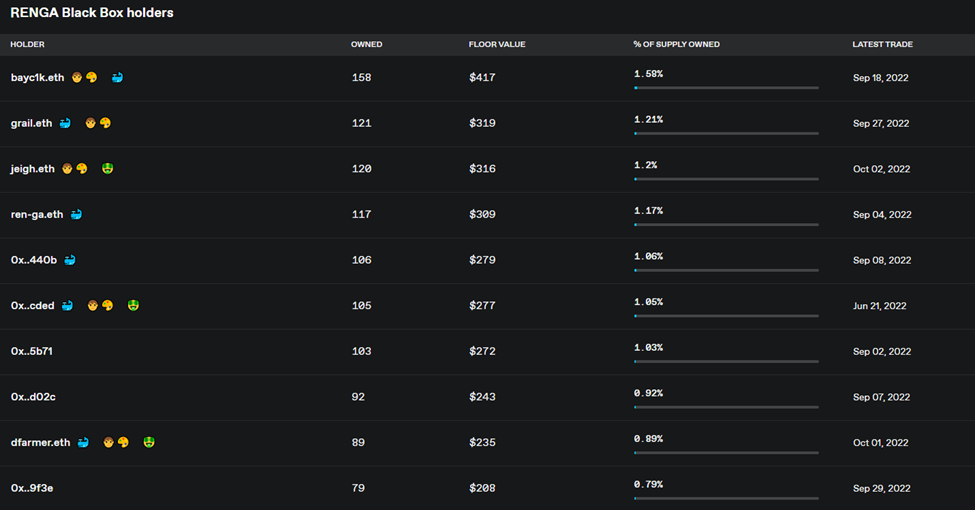Click the boy face badge next to jeigh.eth

[x=67, y=169]
